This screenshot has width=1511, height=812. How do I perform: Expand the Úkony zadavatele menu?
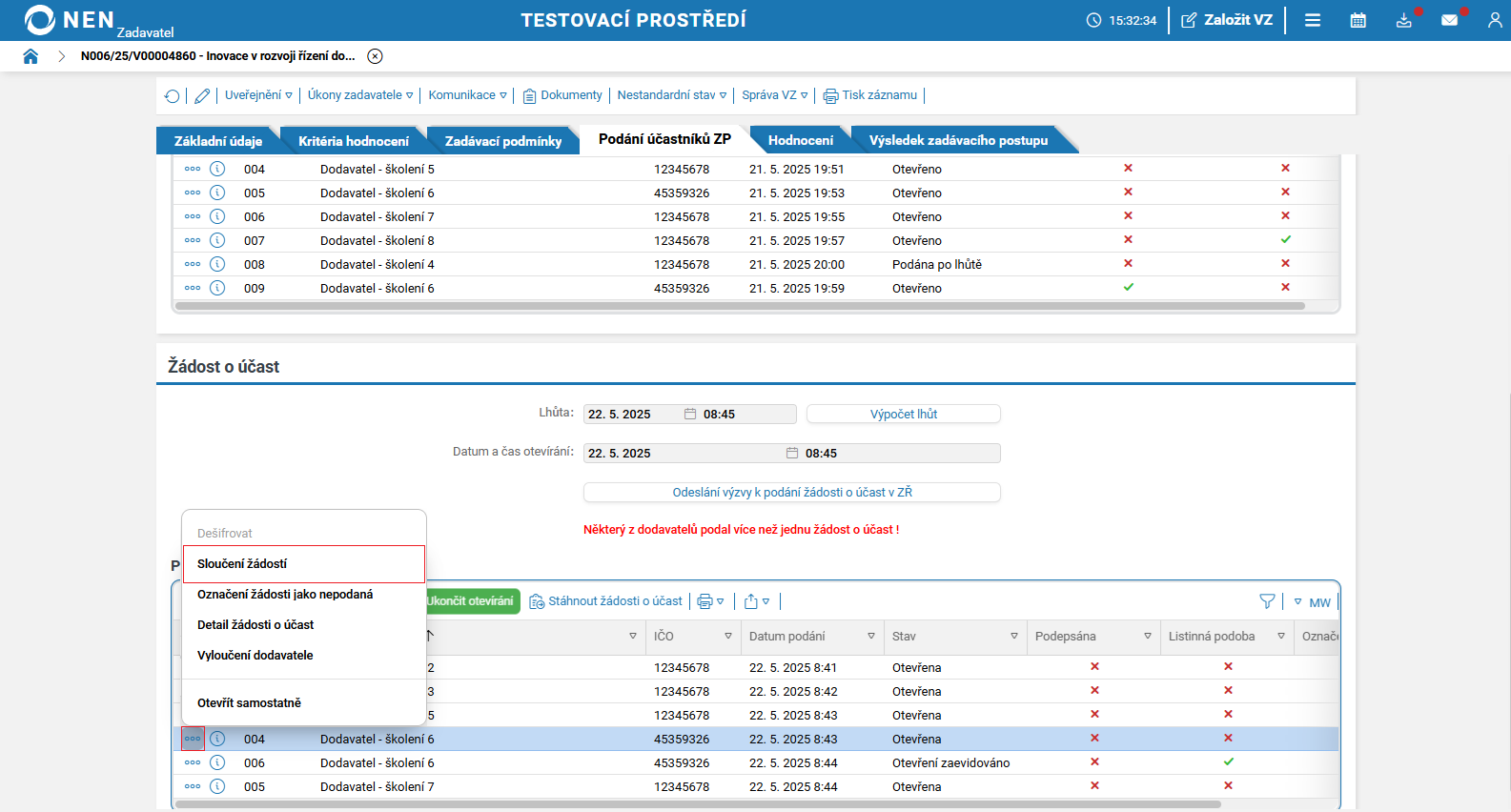point(359,95)
